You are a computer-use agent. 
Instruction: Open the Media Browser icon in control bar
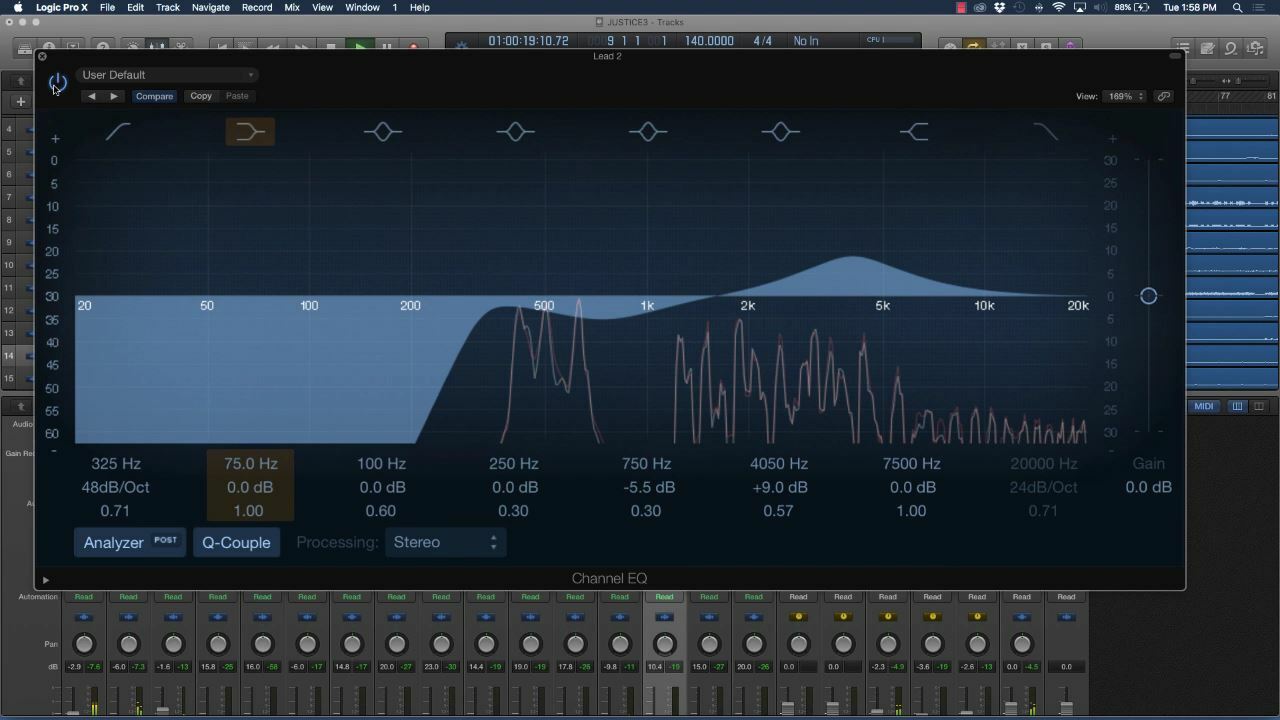tap(1256, 47)
